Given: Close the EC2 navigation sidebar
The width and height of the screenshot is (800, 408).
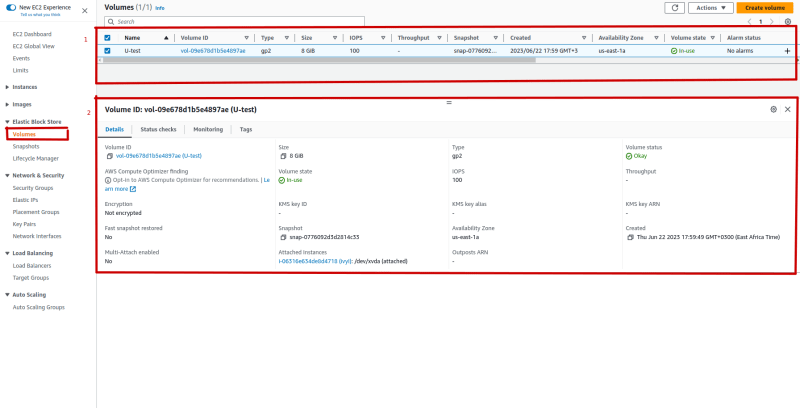Looking at the screenshot, I should click(x=85, y=11).
